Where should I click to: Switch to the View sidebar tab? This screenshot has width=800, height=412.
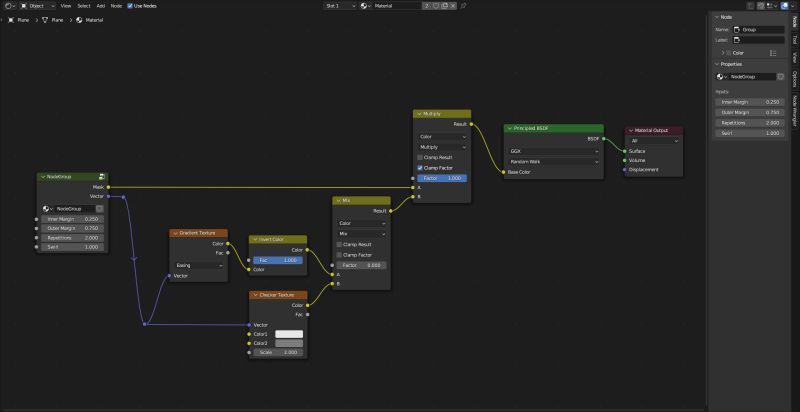pyautogui.click(x=794, y=57)
